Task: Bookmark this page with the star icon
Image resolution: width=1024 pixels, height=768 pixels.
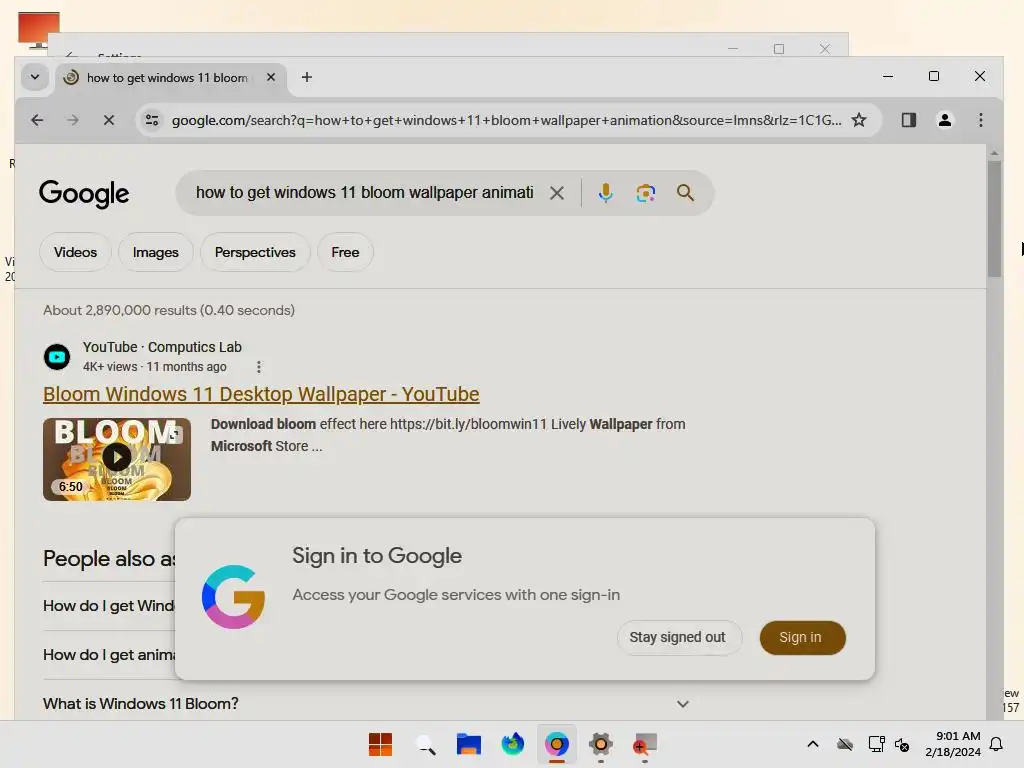Action: [859, 120]
